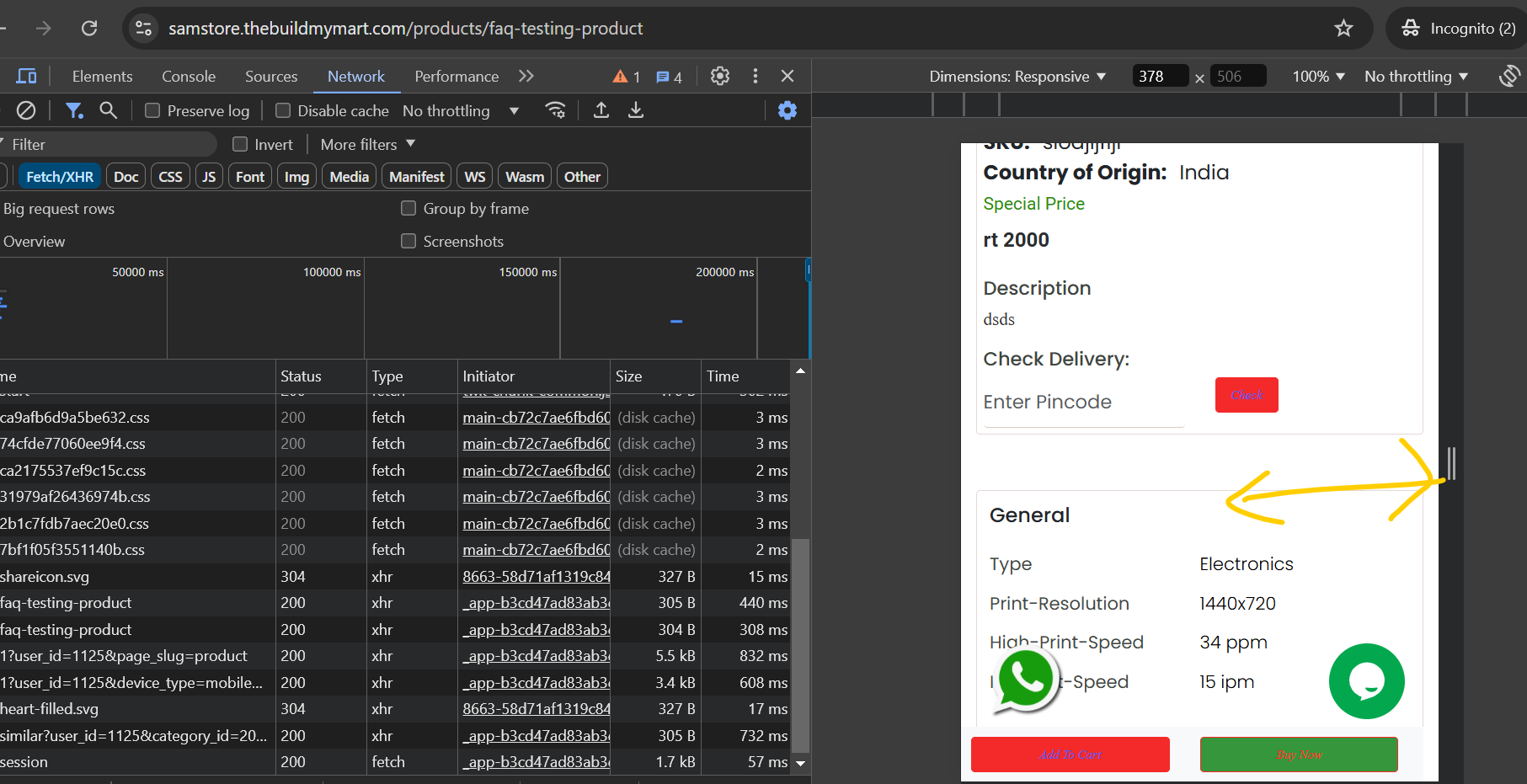
Task: Filter requests by Font type
Action: tap(250, 177)
